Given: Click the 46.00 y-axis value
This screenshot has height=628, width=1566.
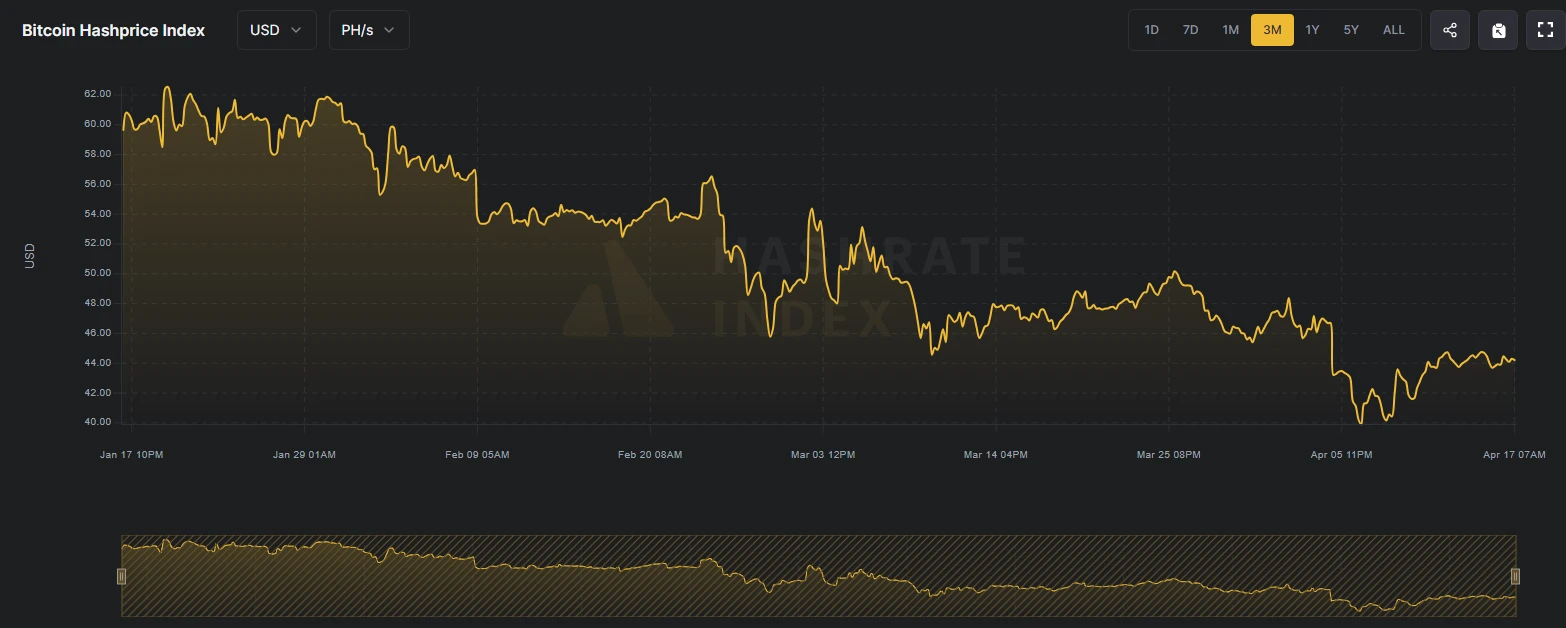Looking at the screenshot, I should click(97, 333).
